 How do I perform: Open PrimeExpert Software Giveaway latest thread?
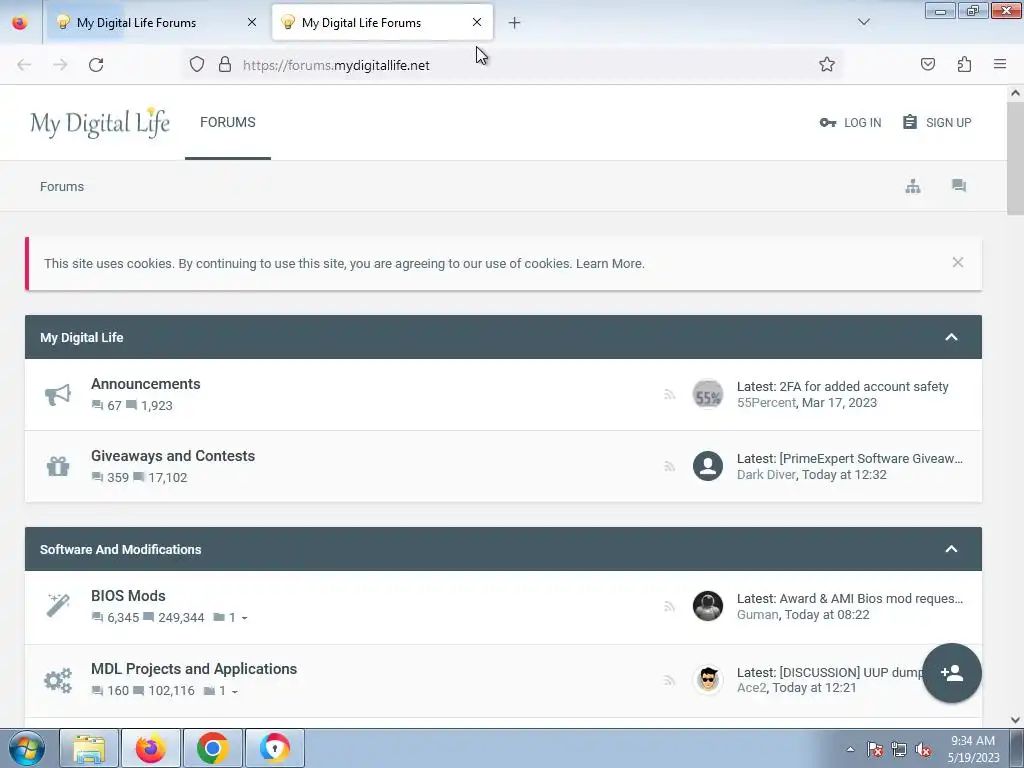point(871,458)
